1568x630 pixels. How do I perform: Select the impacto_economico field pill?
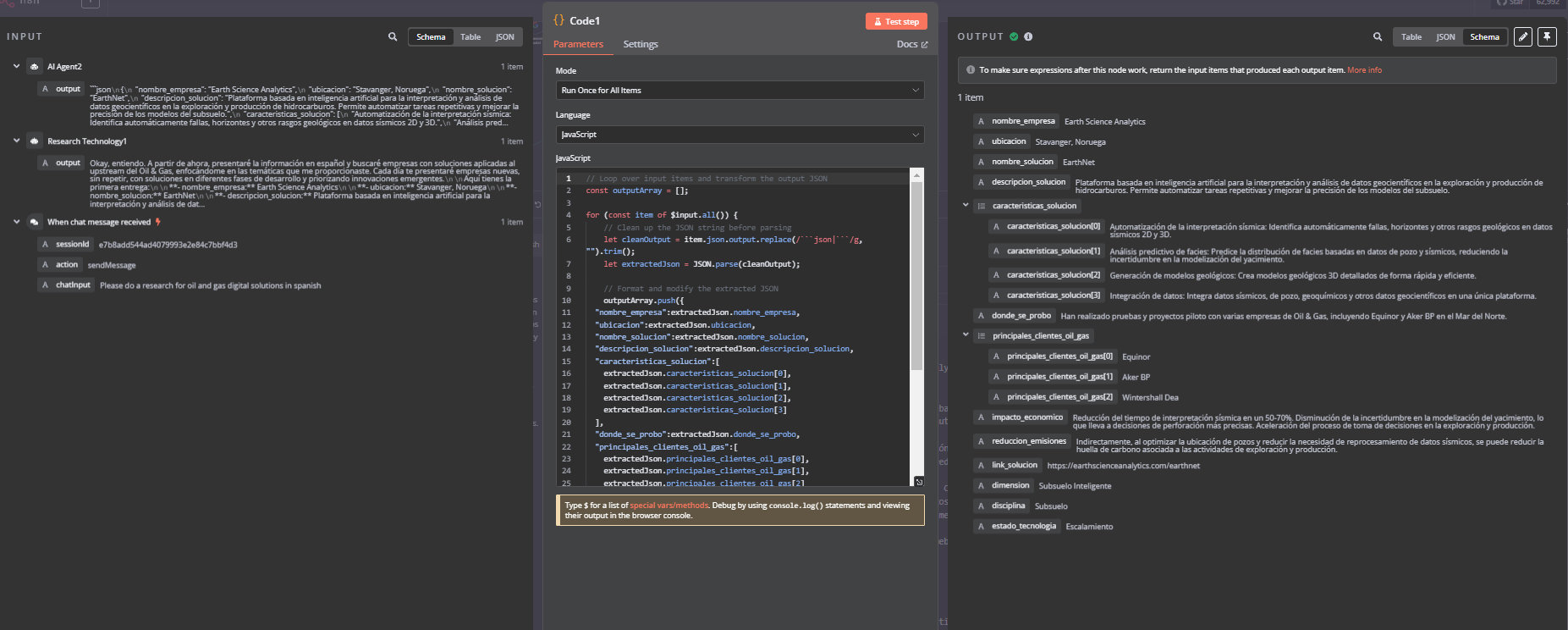click(x=1020, y=417)
